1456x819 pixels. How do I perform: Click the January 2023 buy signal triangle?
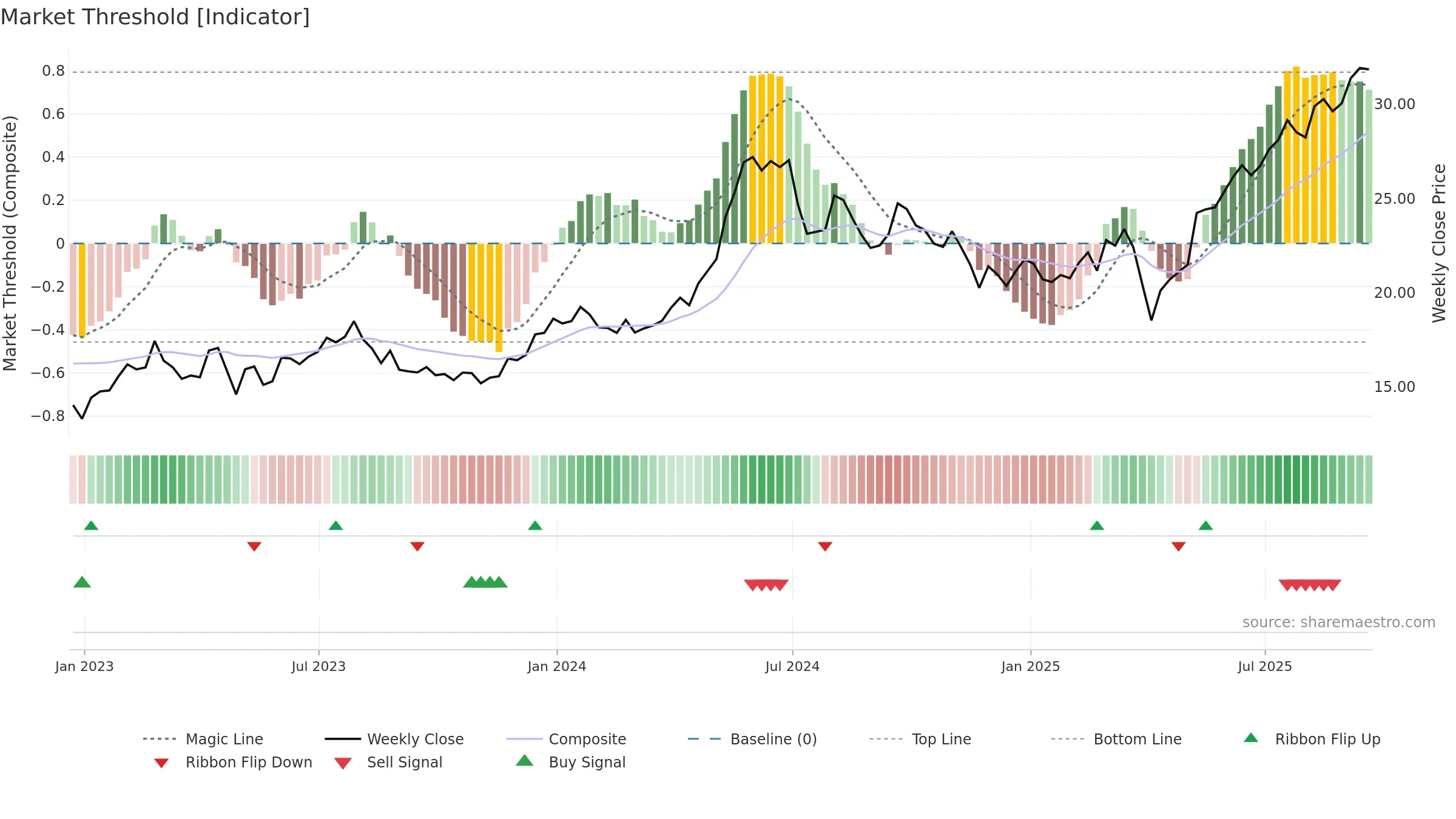coord(82,582)
